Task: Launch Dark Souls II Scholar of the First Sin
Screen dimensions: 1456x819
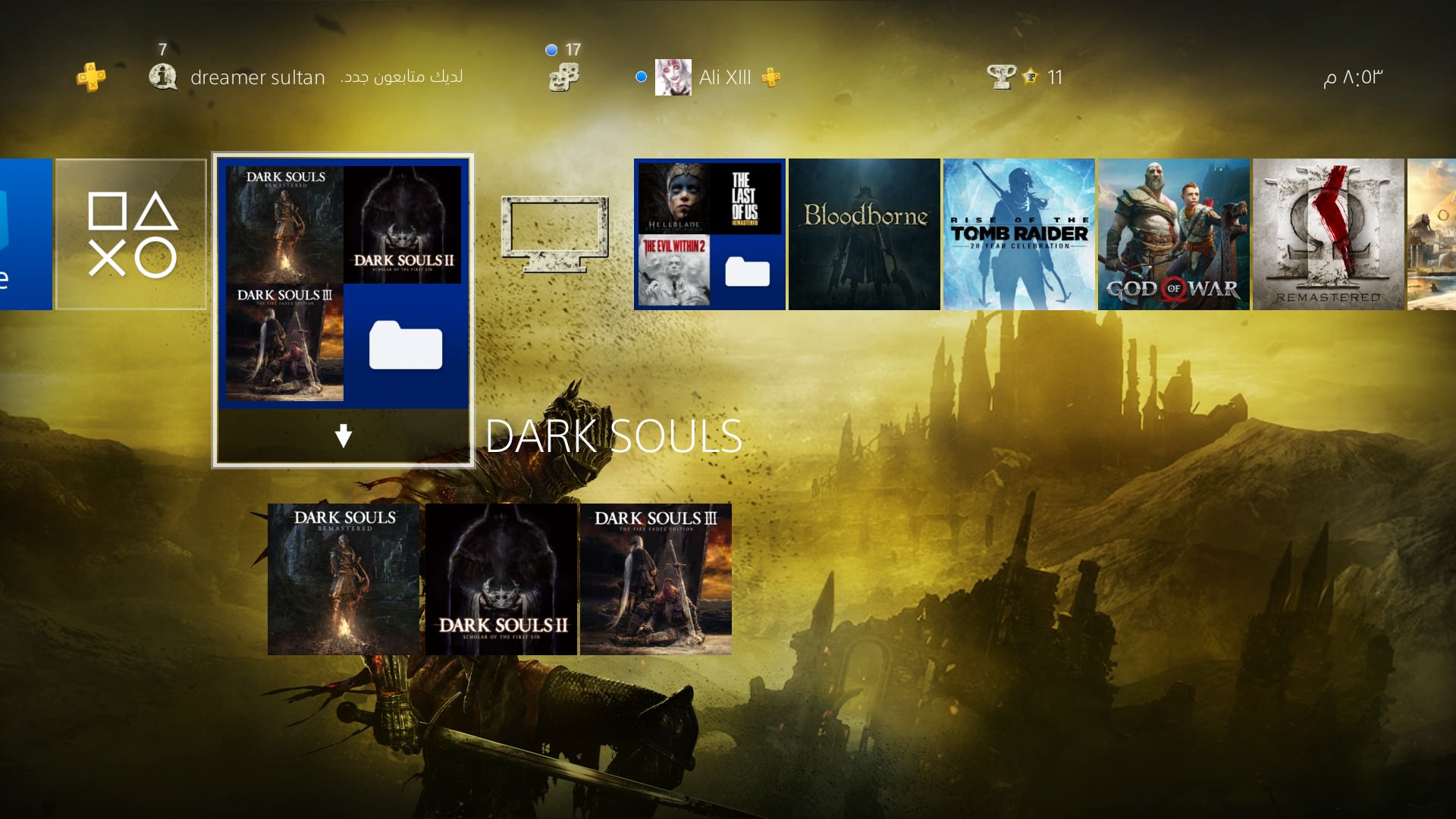Action: [x=501, y=579]
